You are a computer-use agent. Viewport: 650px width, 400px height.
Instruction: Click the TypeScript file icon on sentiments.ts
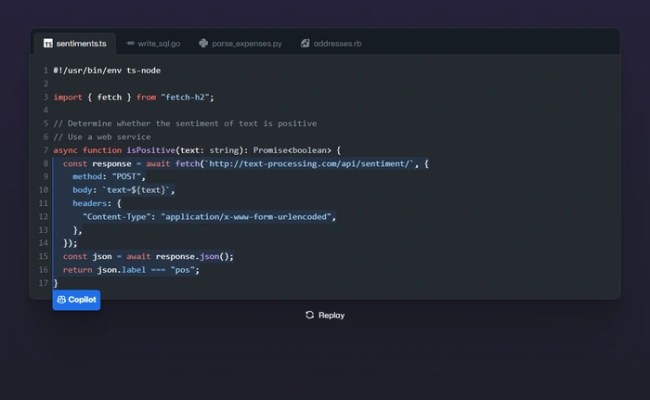click(x=48, y=44)
